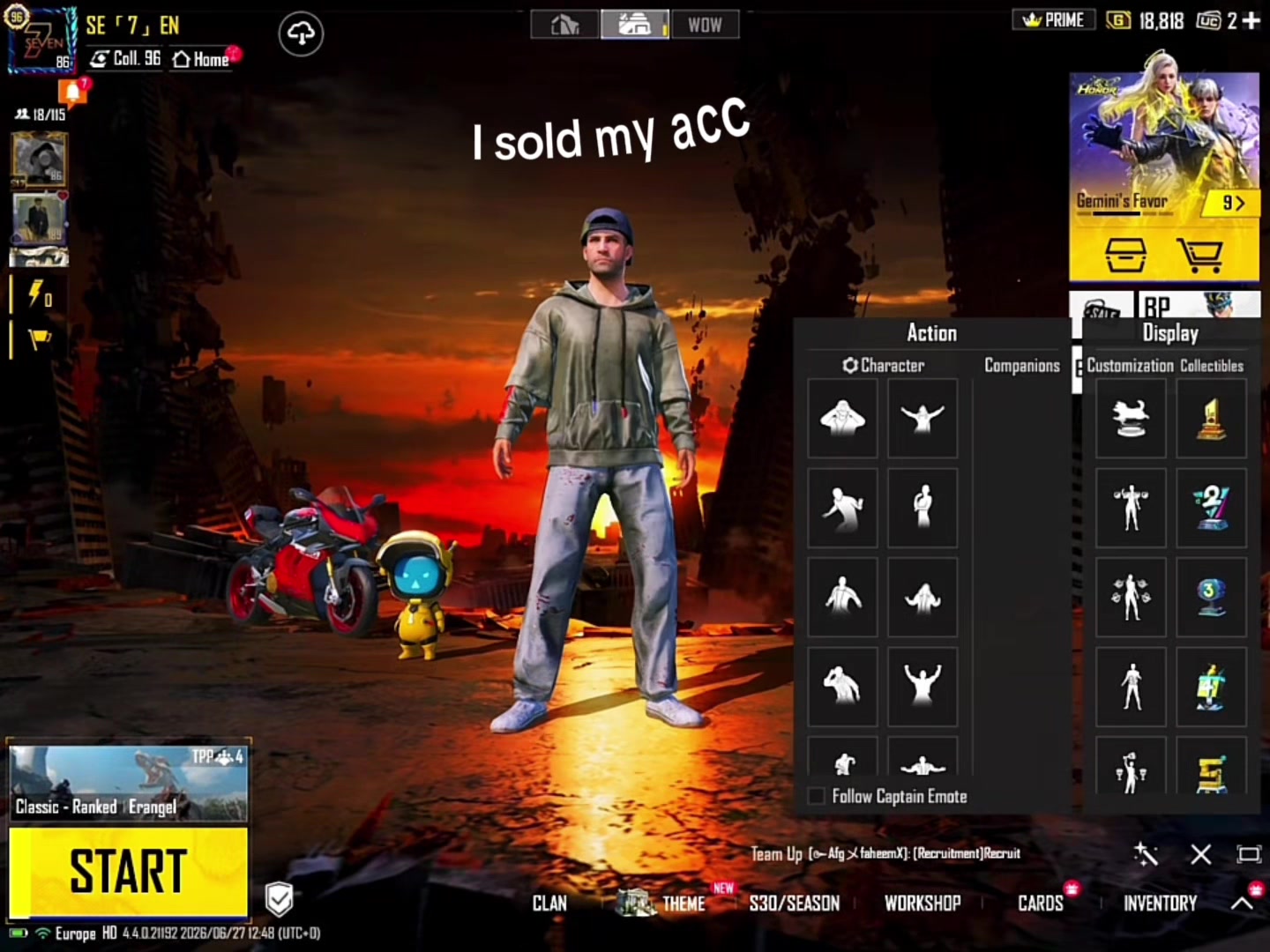Click the G 18,818 currency balance
The height and width of the screenshot is (952, 1270).
click(1145, 19)
